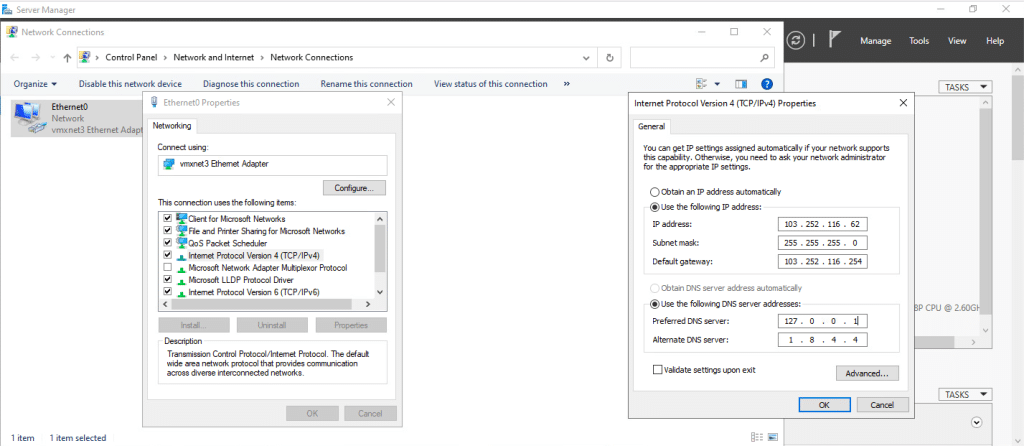
Task: Click the Advanced... button
Action: tap(867, 373)
